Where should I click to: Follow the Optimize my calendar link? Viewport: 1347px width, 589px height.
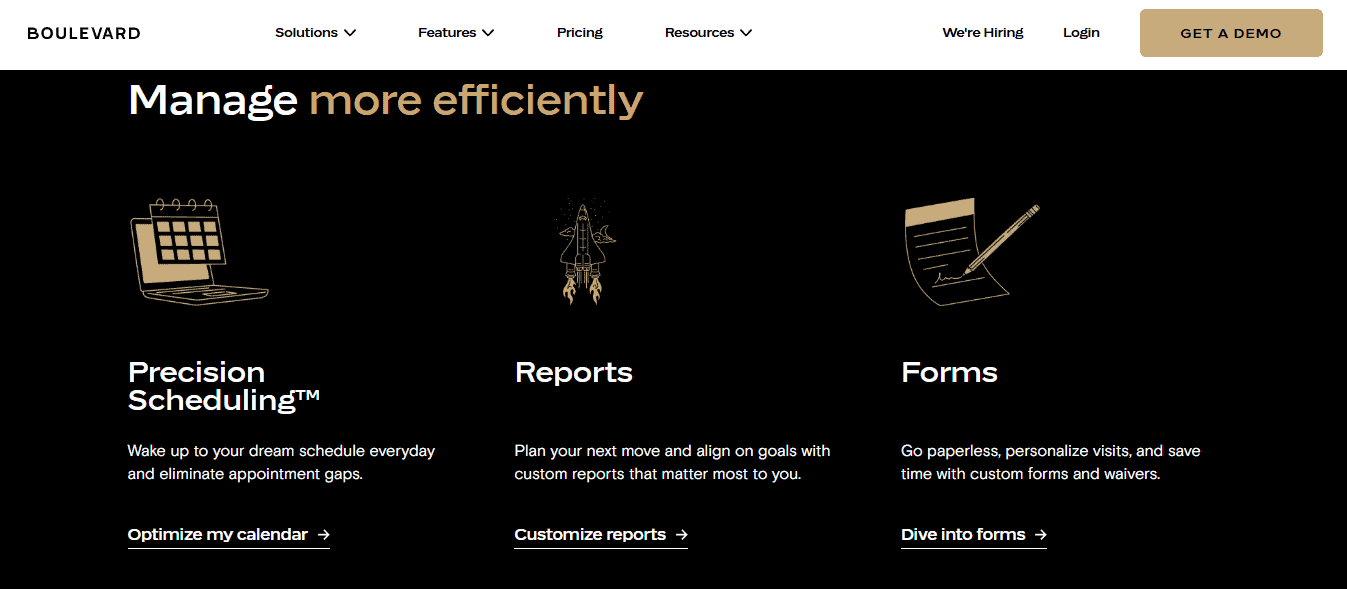click(x=229, y=535)
